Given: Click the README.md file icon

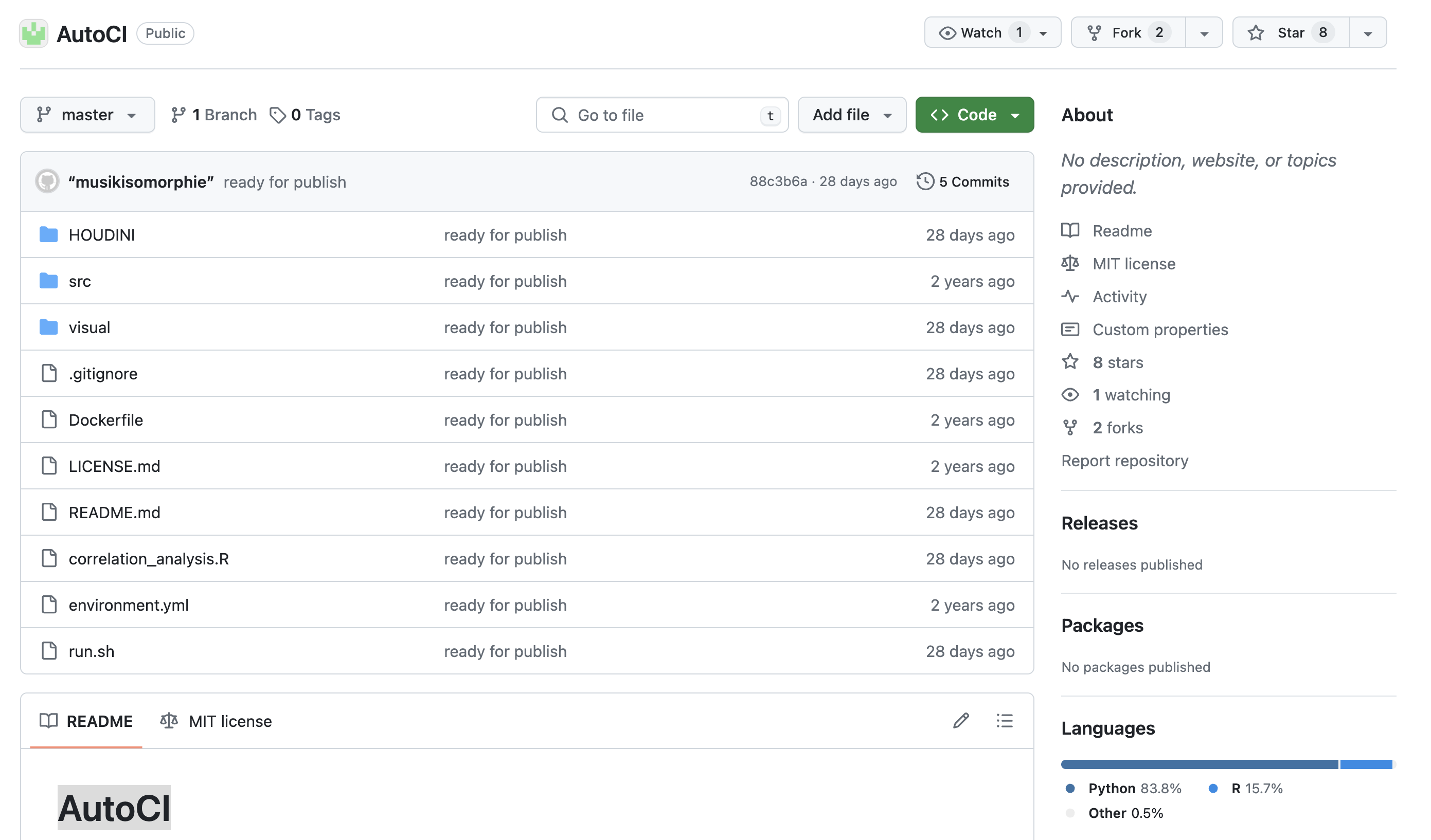Looking at the screenshot, I should 49,512.
